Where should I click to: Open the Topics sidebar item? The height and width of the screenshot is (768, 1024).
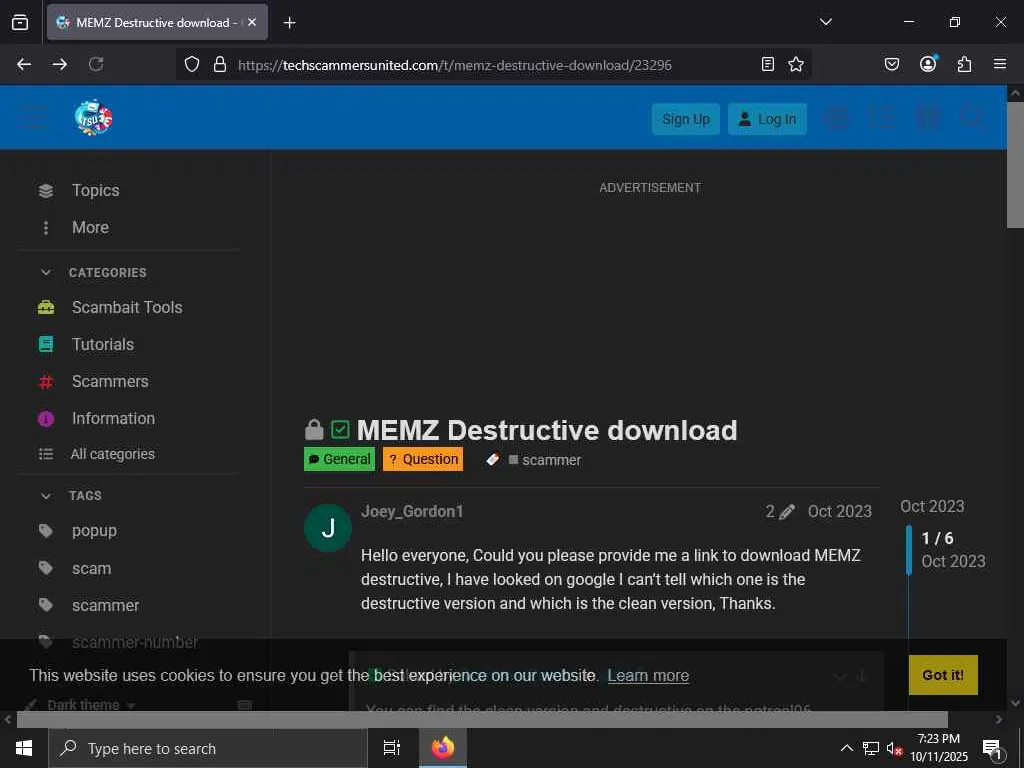click(95, 190)
